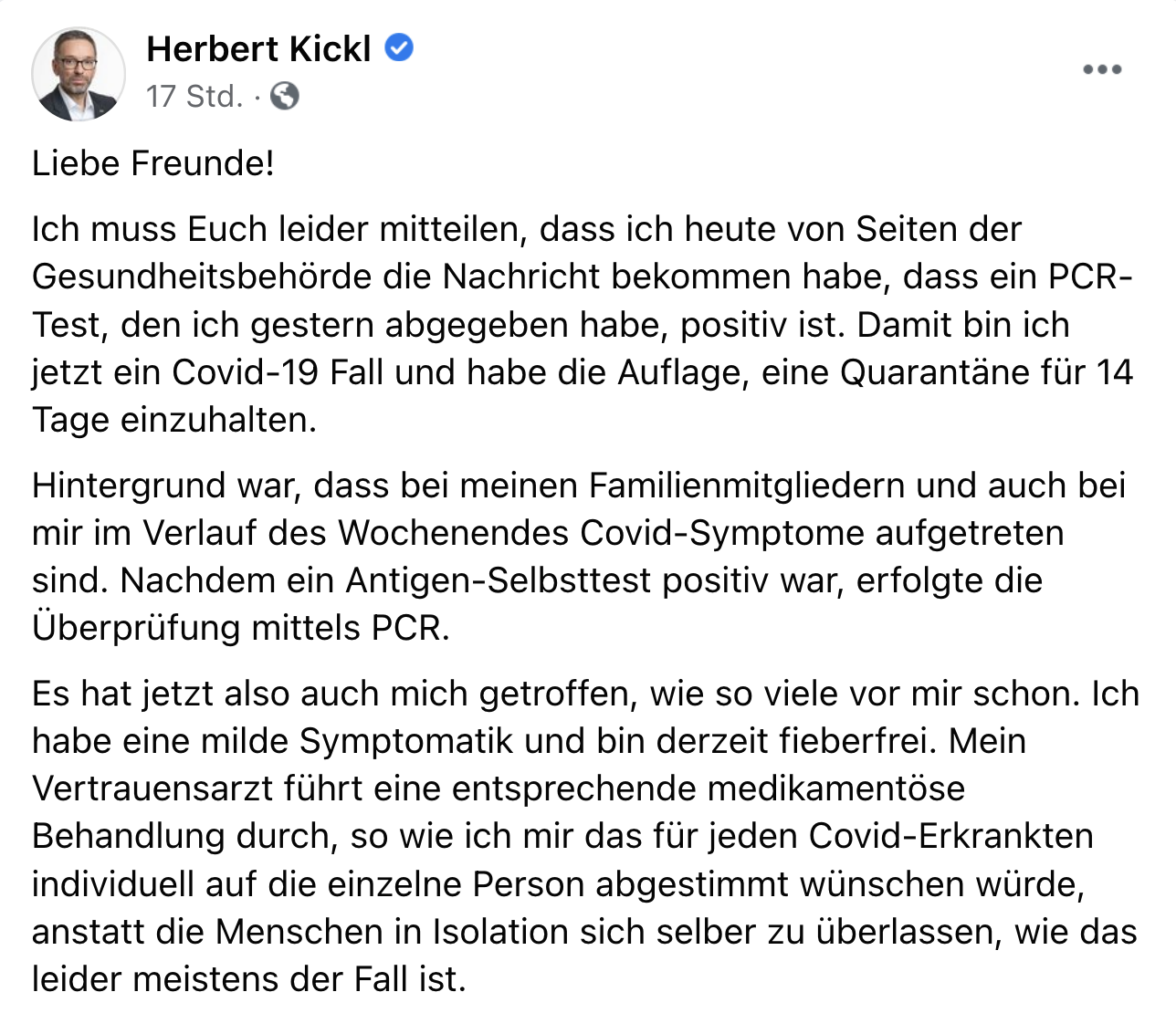Screen dimensions: 1176x1013
Task: Click the word 'Hintergrund' starting second paragraph
Action: point(131,485)
